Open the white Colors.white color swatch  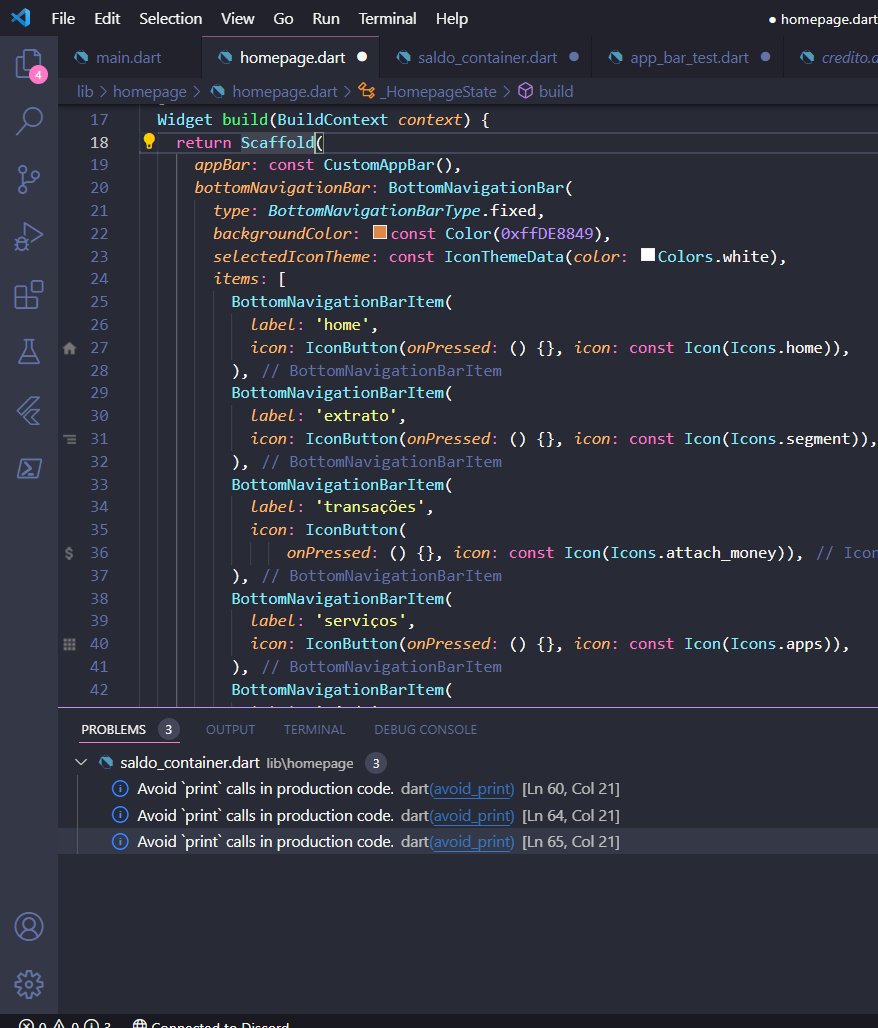tap(648, 254)
